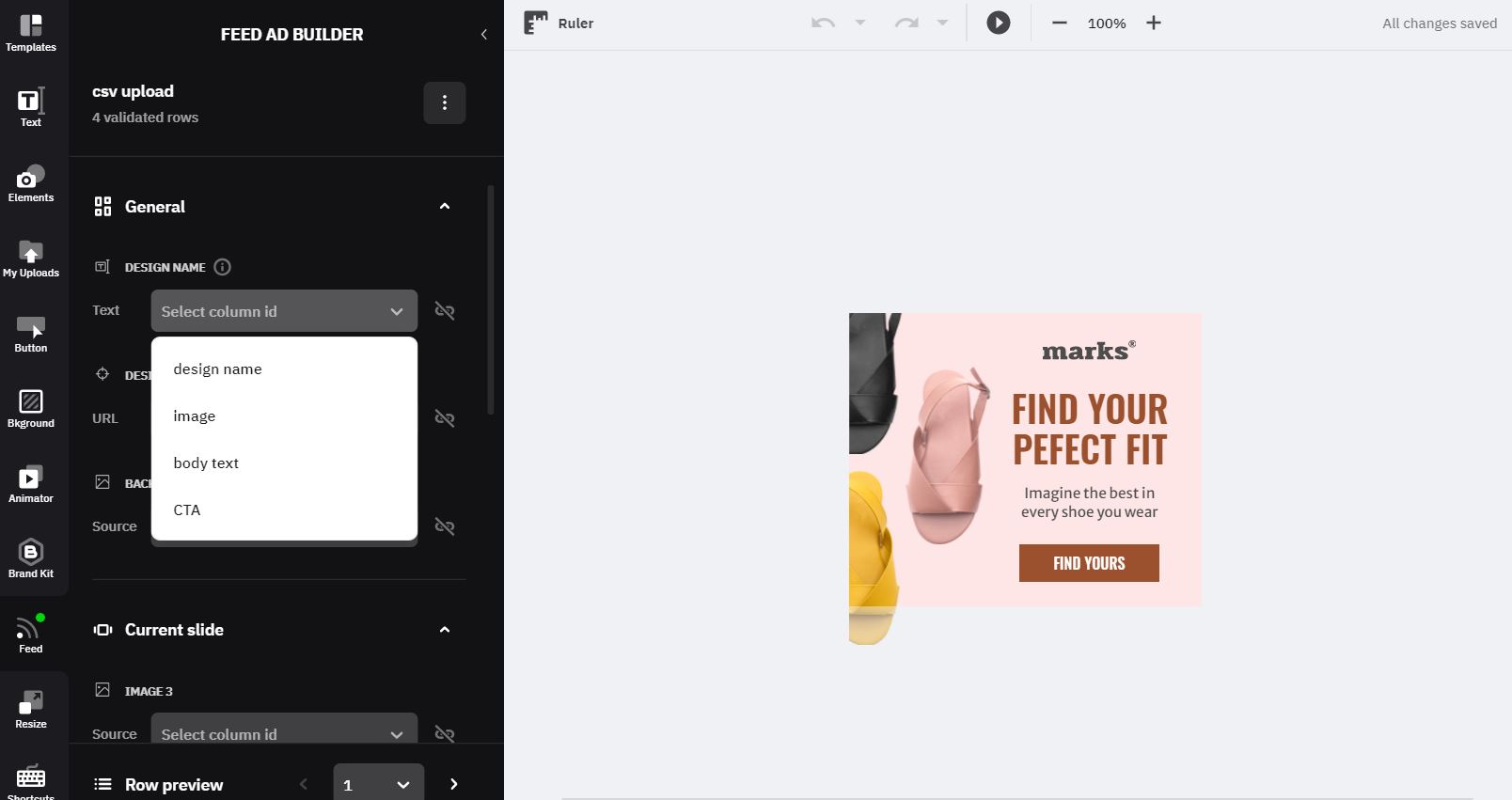Open the Templates panel in sidebar
The width and height of the screenshot is (1512, 800).
point(31,33)
